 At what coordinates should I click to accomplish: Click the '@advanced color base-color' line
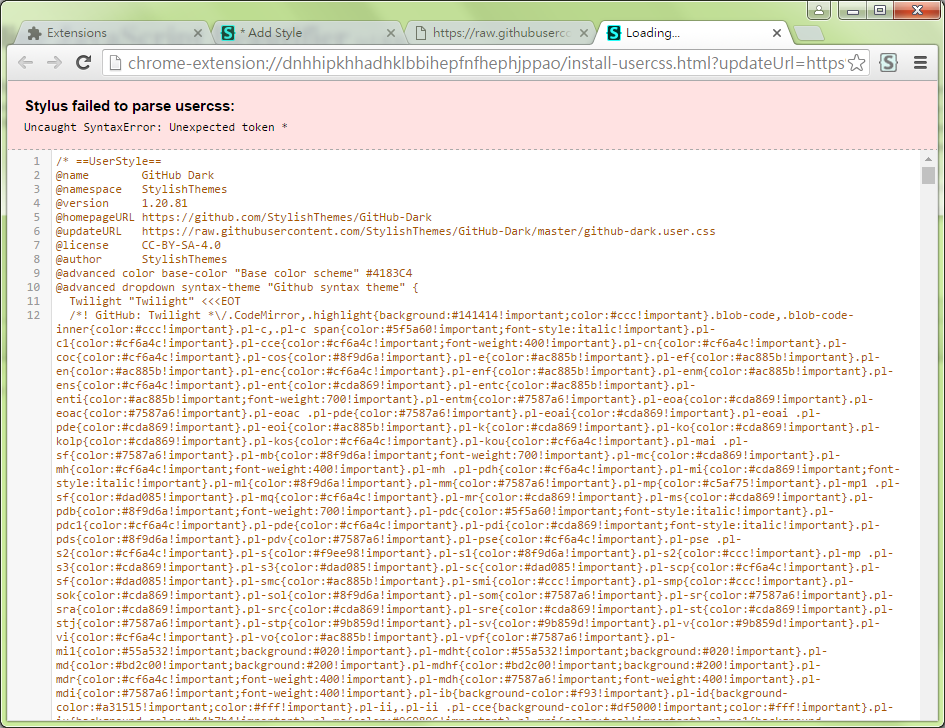tap(234, 273)
